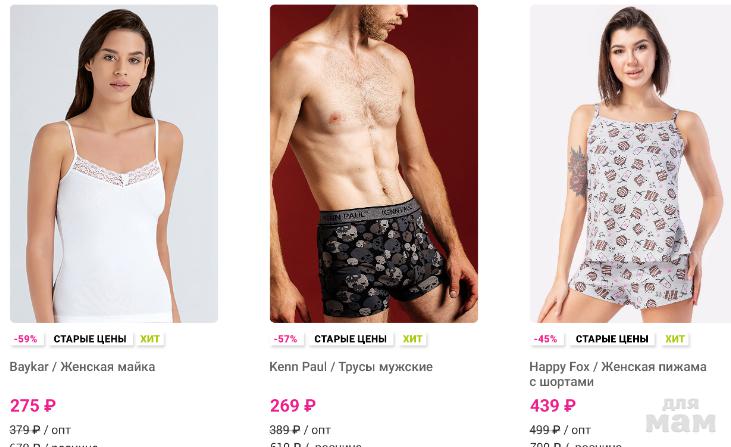Click ХИТ badge on Baykar product
Screen dimensions: 731x447
(x=150, y=339)
